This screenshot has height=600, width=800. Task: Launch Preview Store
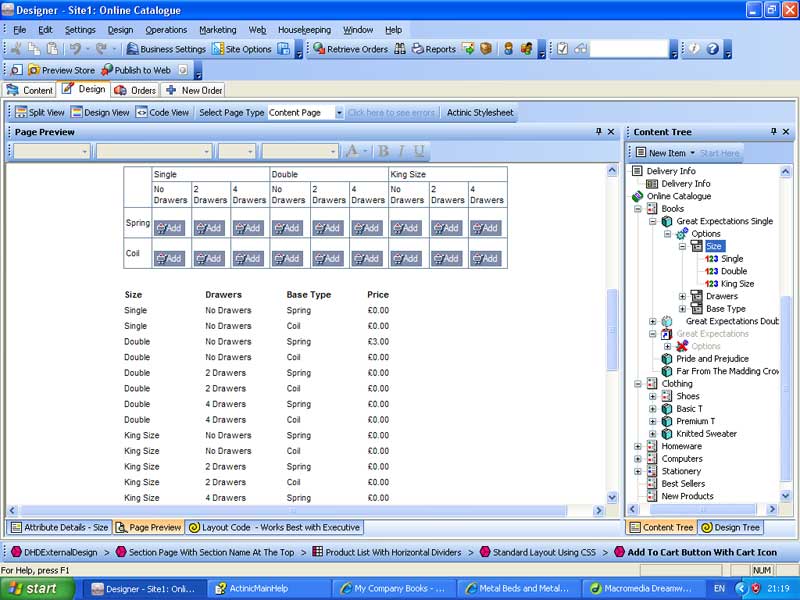point(61,70)
